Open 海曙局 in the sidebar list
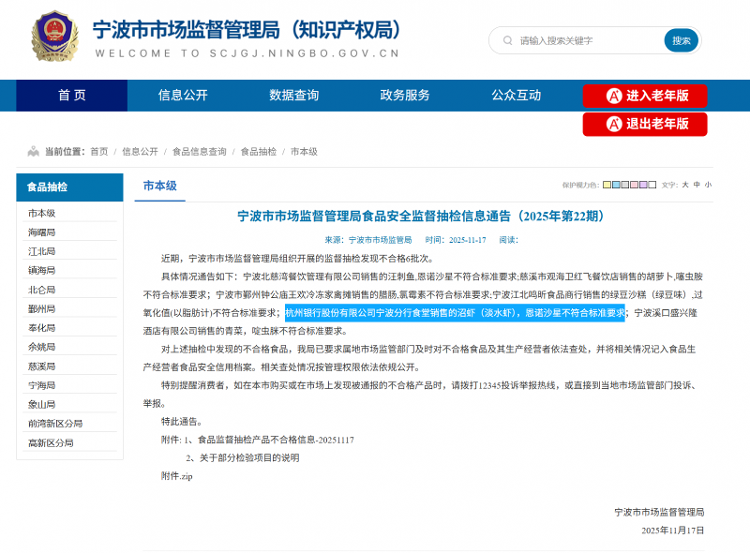This screenshot has width=750, height=553. (x=42, y=232)
